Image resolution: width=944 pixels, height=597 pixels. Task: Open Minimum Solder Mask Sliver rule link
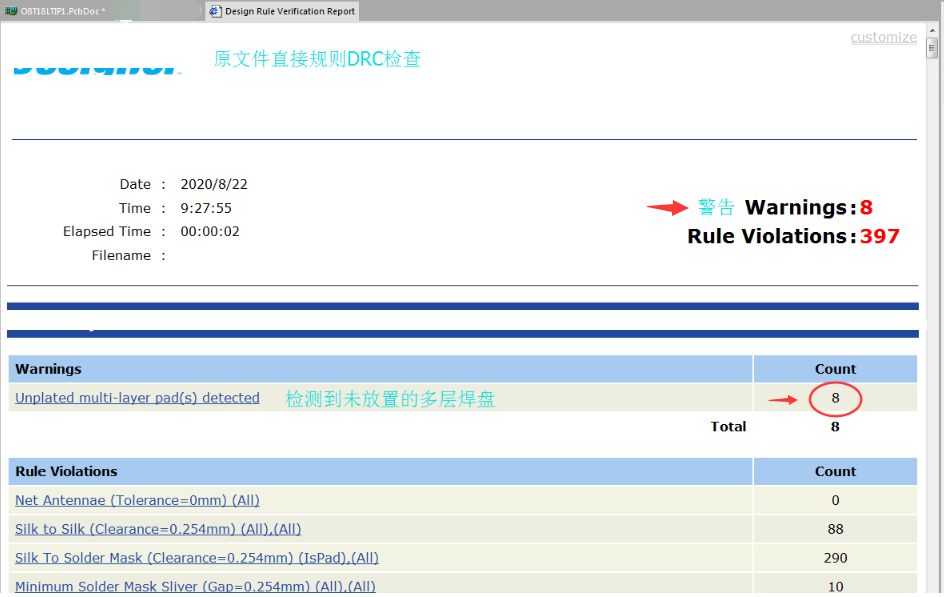tap(195, 586)
